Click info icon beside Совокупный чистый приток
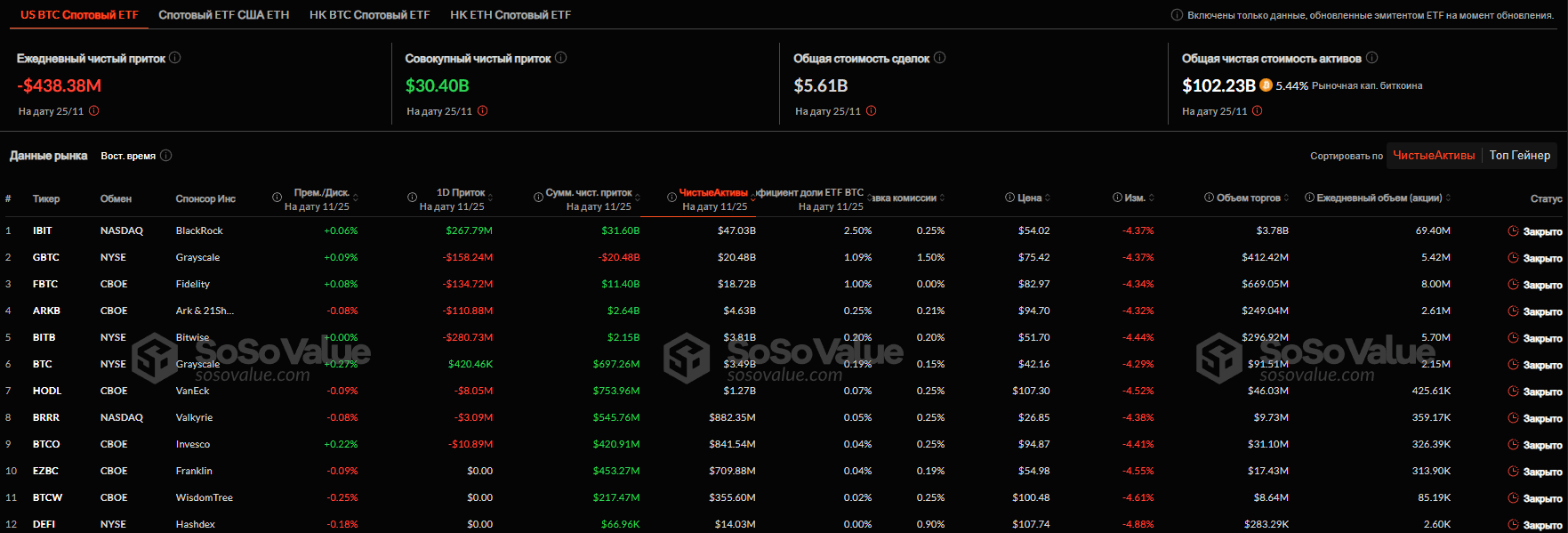 [x=561, y=58]
